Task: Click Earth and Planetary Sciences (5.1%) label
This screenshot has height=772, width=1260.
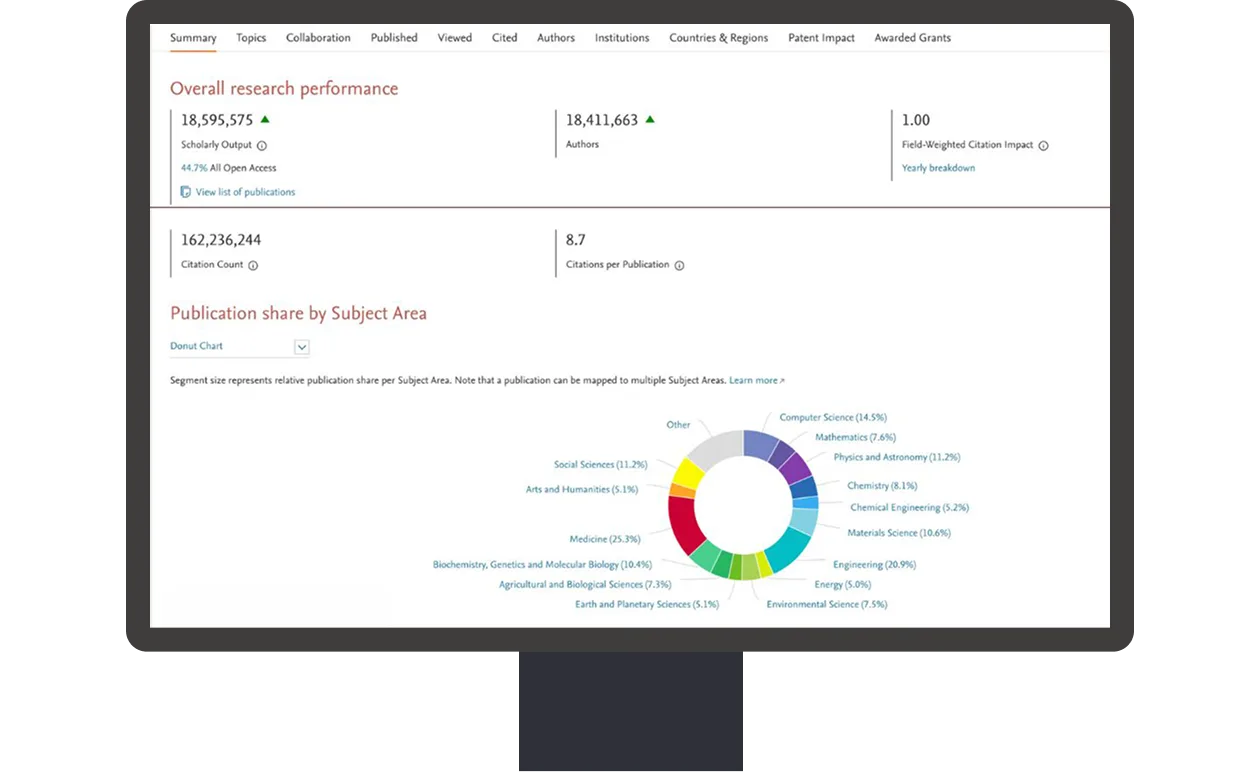Action: pos(646,604)
